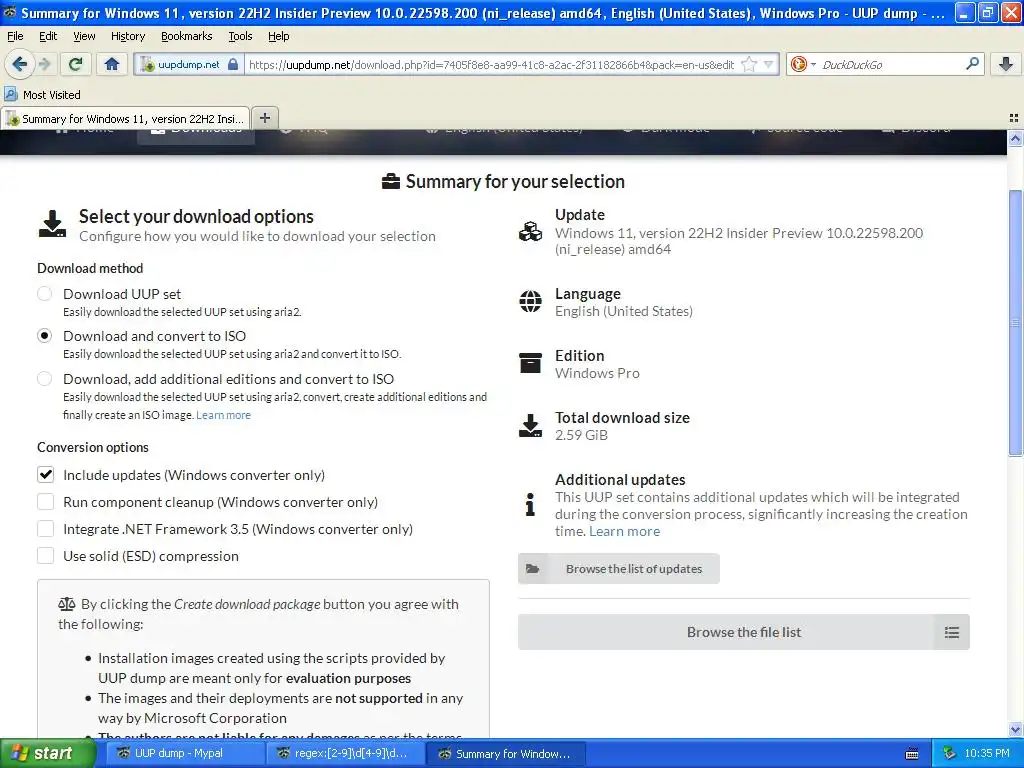Open Learn more link under additional editions
The width and height of the screenshot is (1024, 768).
[x=223, y=415]
